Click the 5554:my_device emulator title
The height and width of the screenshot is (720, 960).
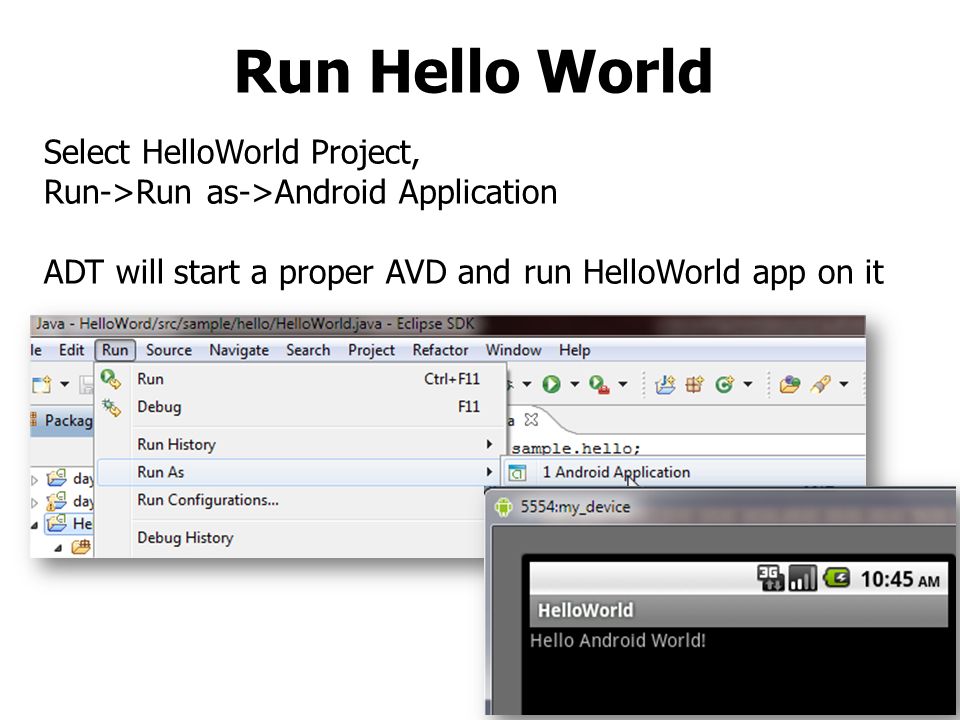point(575,507)
